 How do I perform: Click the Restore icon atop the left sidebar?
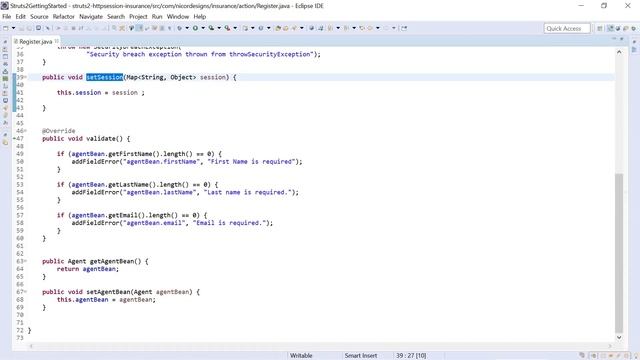(x=5, y=42)
